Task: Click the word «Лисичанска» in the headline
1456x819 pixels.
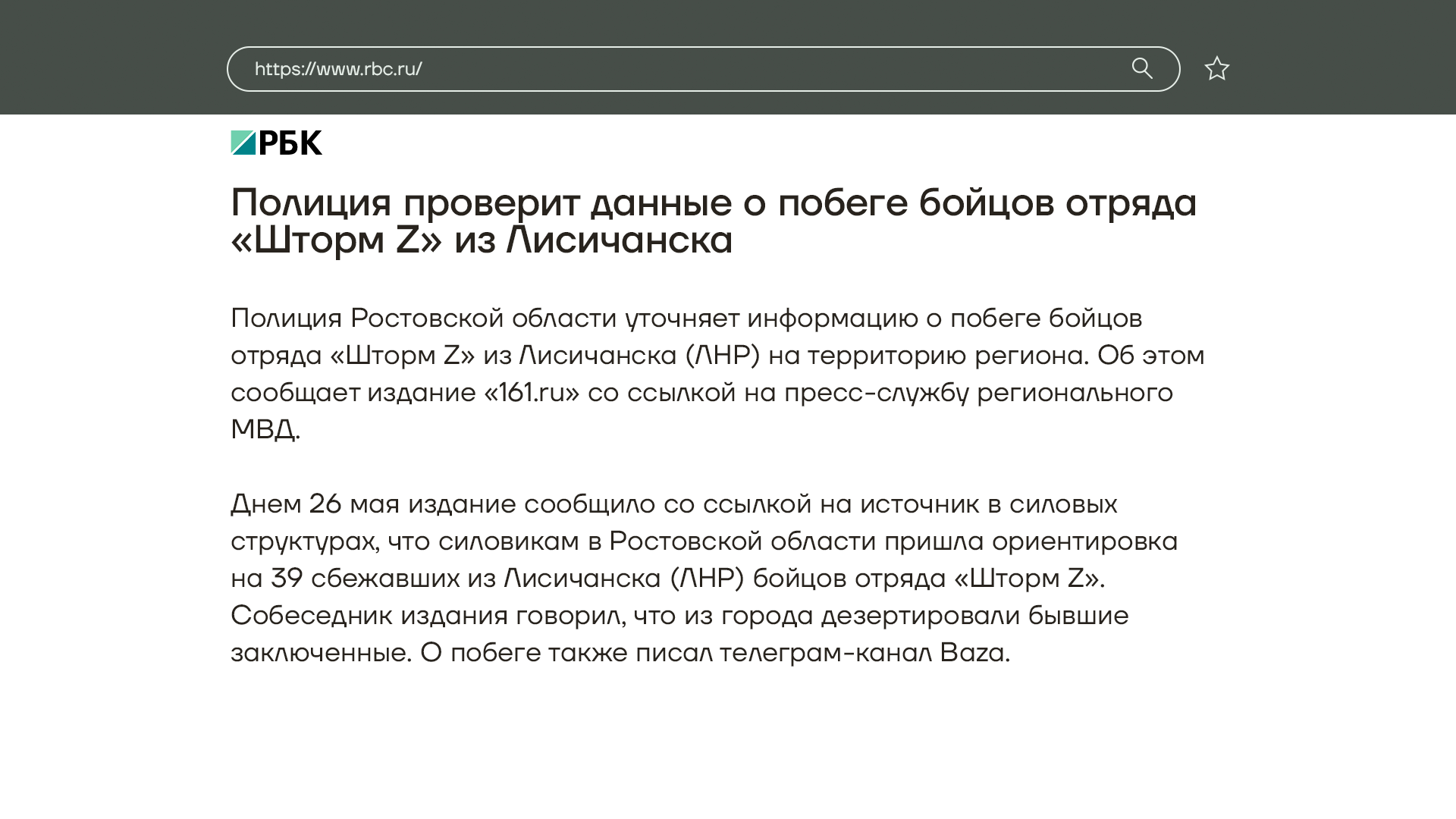Action: coord(619,240)
